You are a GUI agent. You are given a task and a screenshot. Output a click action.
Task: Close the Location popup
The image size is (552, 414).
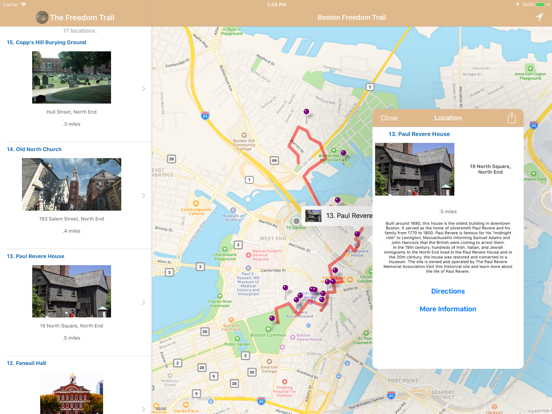tap(389, 118)
